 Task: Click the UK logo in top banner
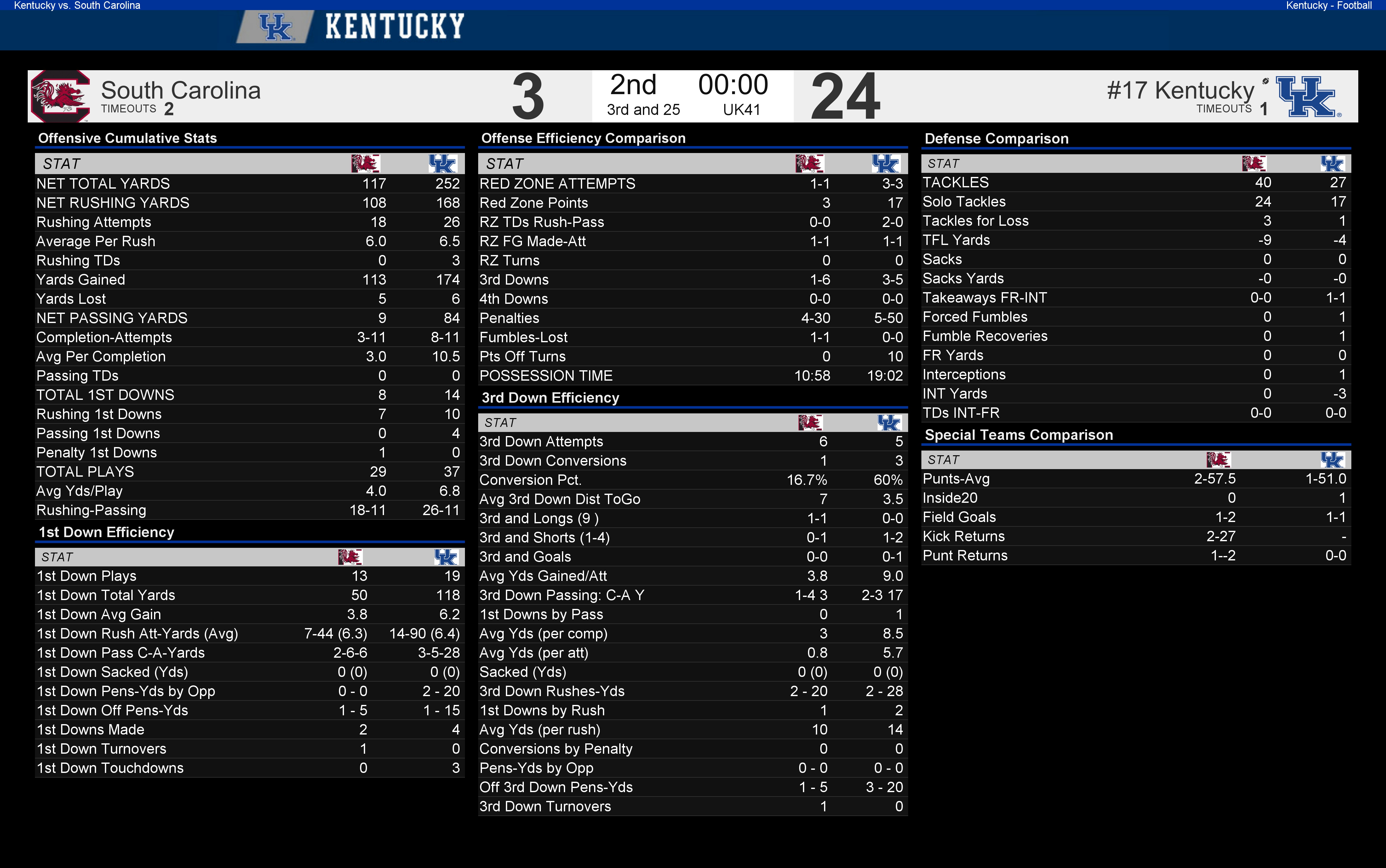click(276, 27)
